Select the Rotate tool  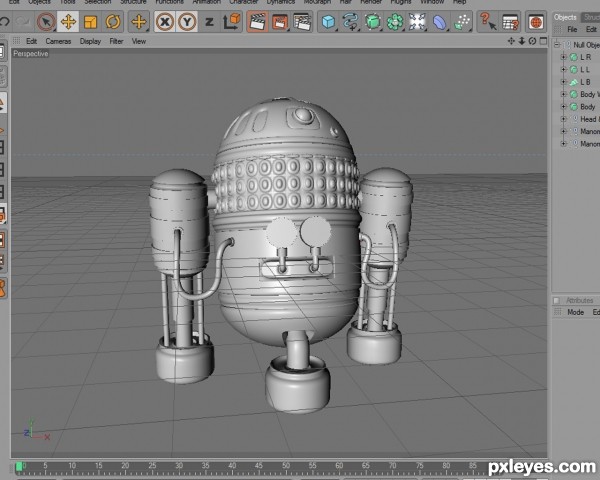113,22
